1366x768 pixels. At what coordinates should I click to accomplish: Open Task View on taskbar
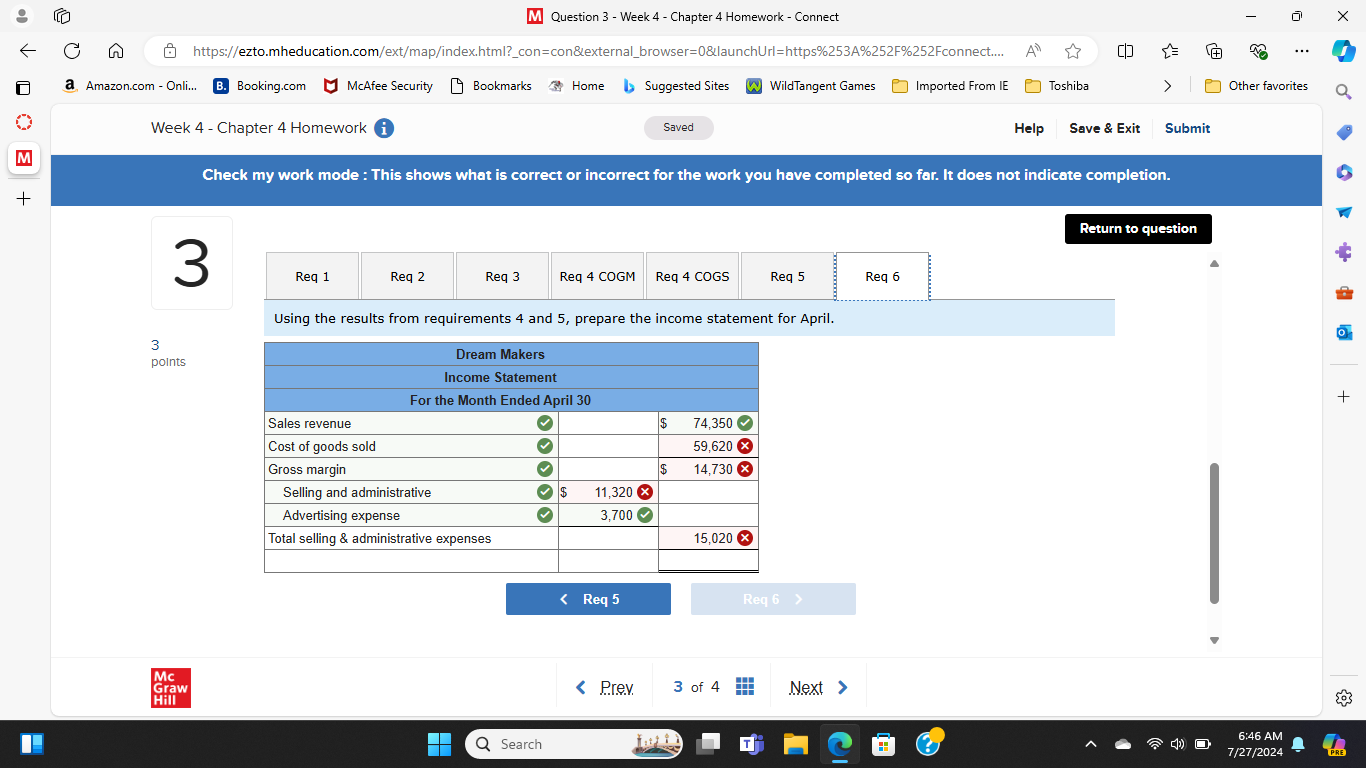click(x=708, y=744)
